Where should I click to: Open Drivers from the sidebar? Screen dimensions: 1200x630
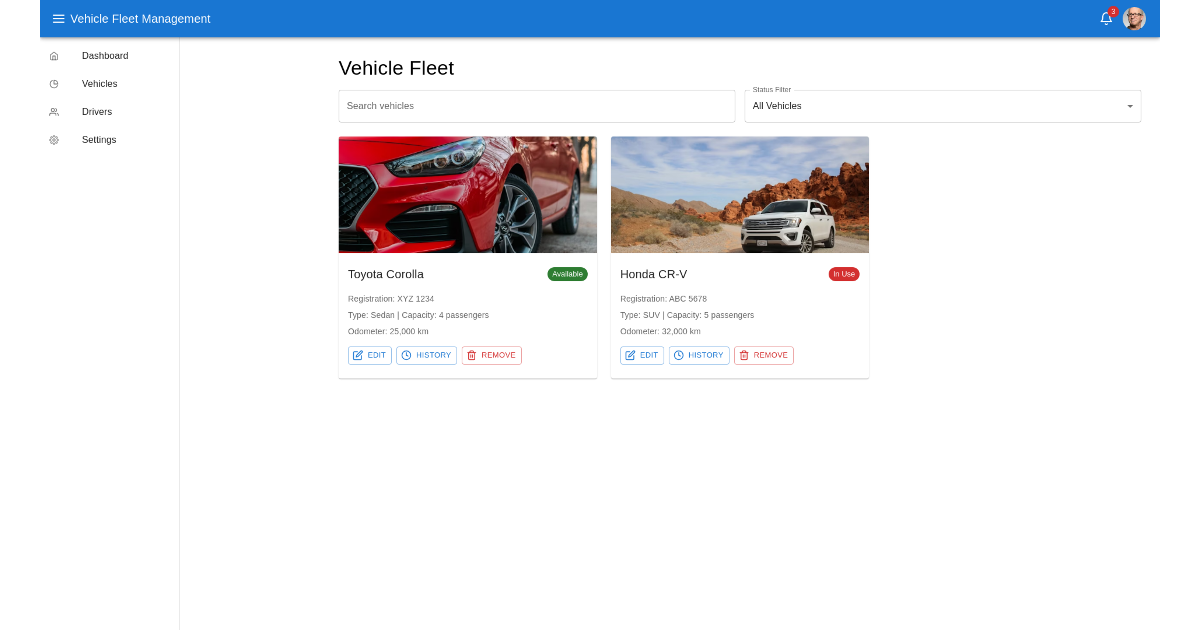[97, 112]
